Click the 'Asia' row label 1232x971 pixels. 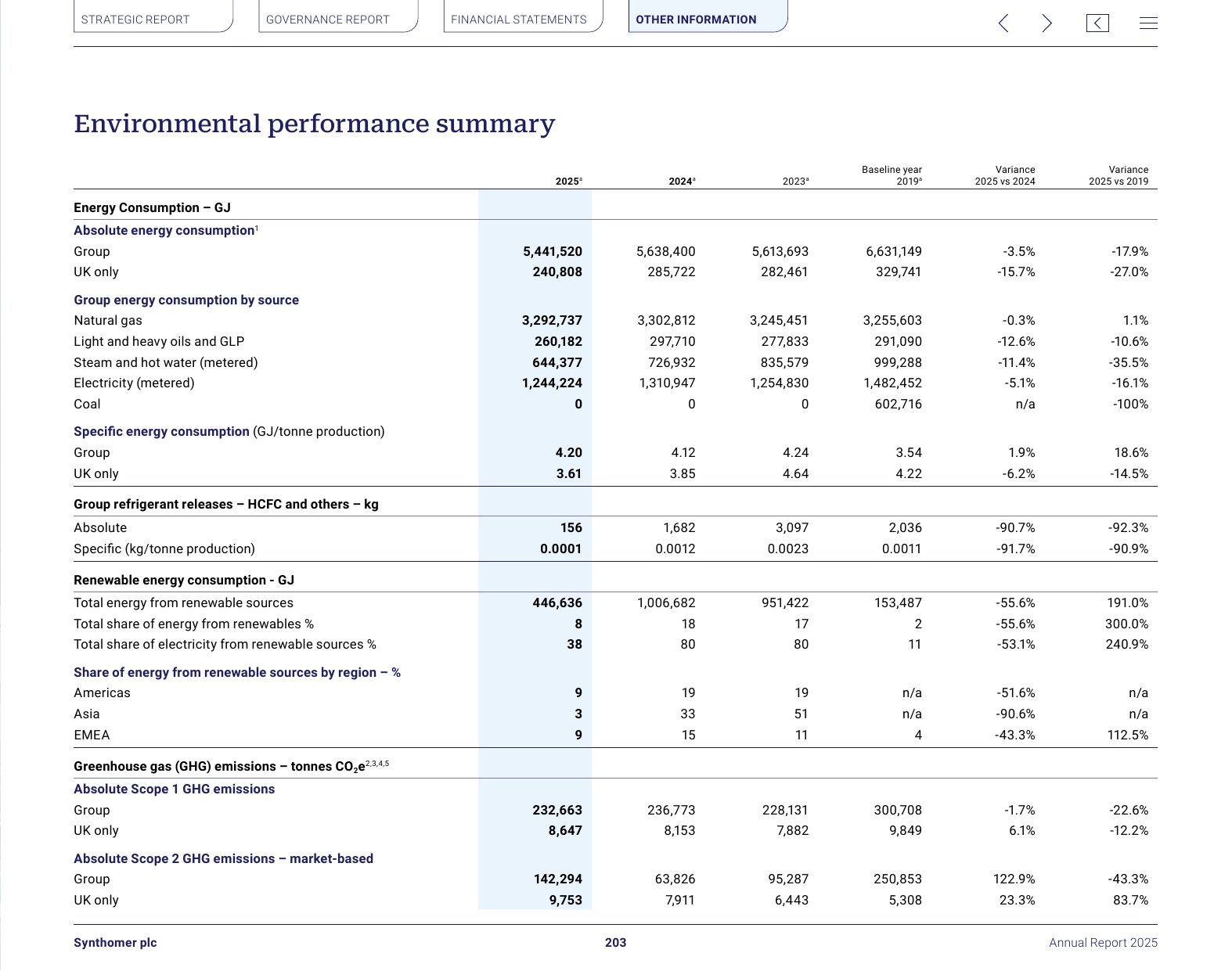87,714
